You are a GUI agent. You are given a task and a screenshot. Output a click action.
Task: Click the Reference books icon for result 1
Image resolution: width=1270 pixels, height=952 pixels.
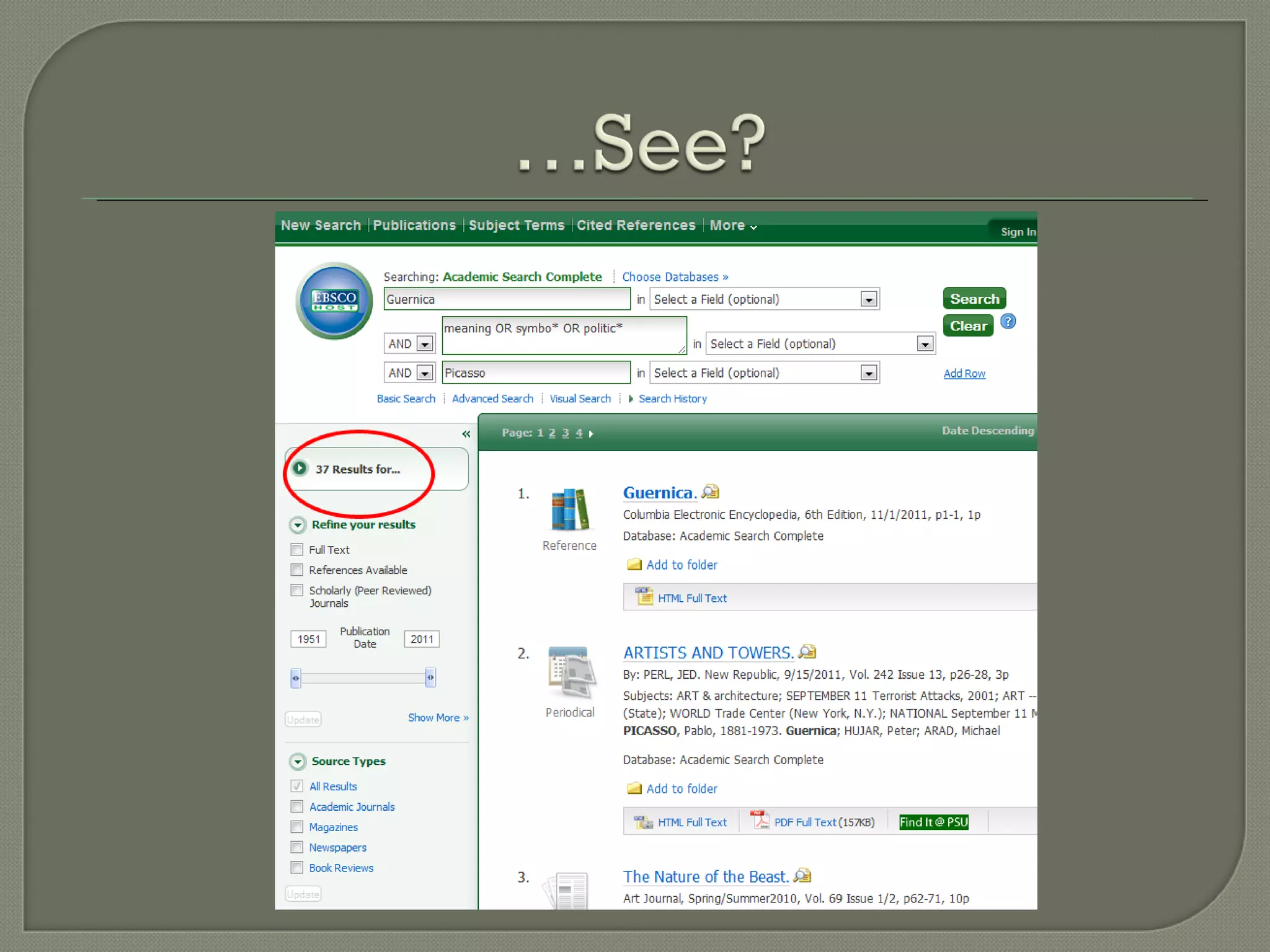coord(569,509)
